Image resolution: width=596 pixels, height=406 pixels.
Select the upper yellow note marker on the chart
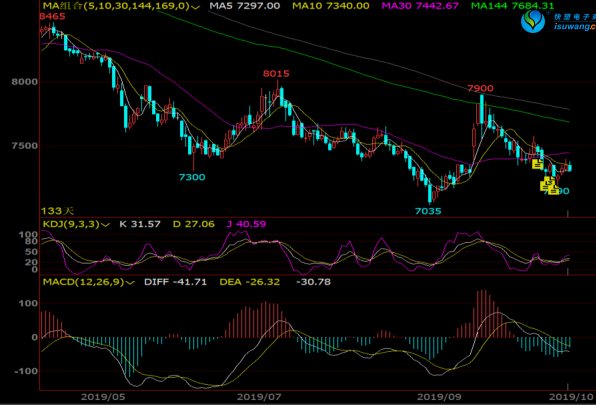(x=537, y=164)
